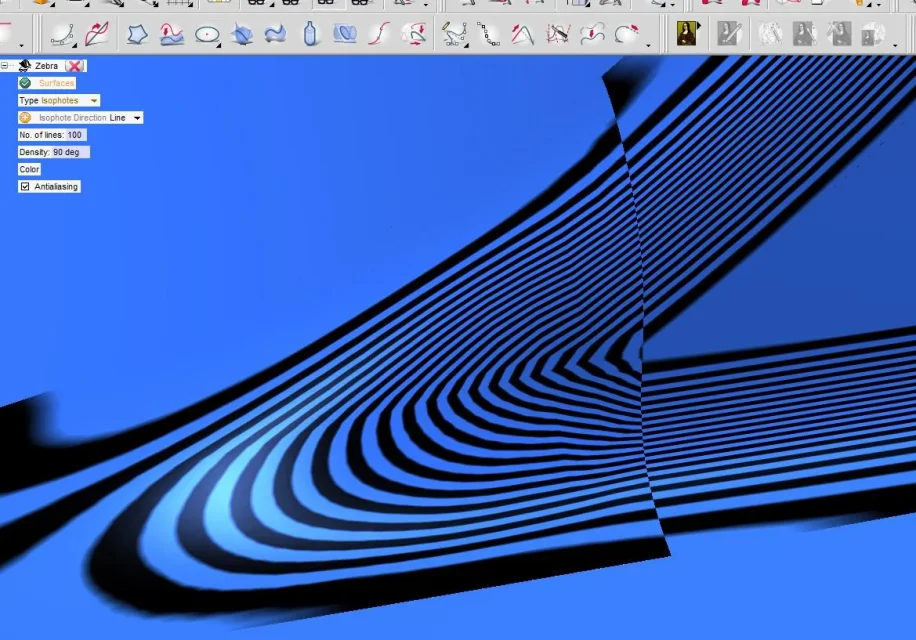Image resolution: width=916 pixels, height=640 pixels.
Task: Expand the ellipse tool flyout triangle
Action: [x=218, y=45]
